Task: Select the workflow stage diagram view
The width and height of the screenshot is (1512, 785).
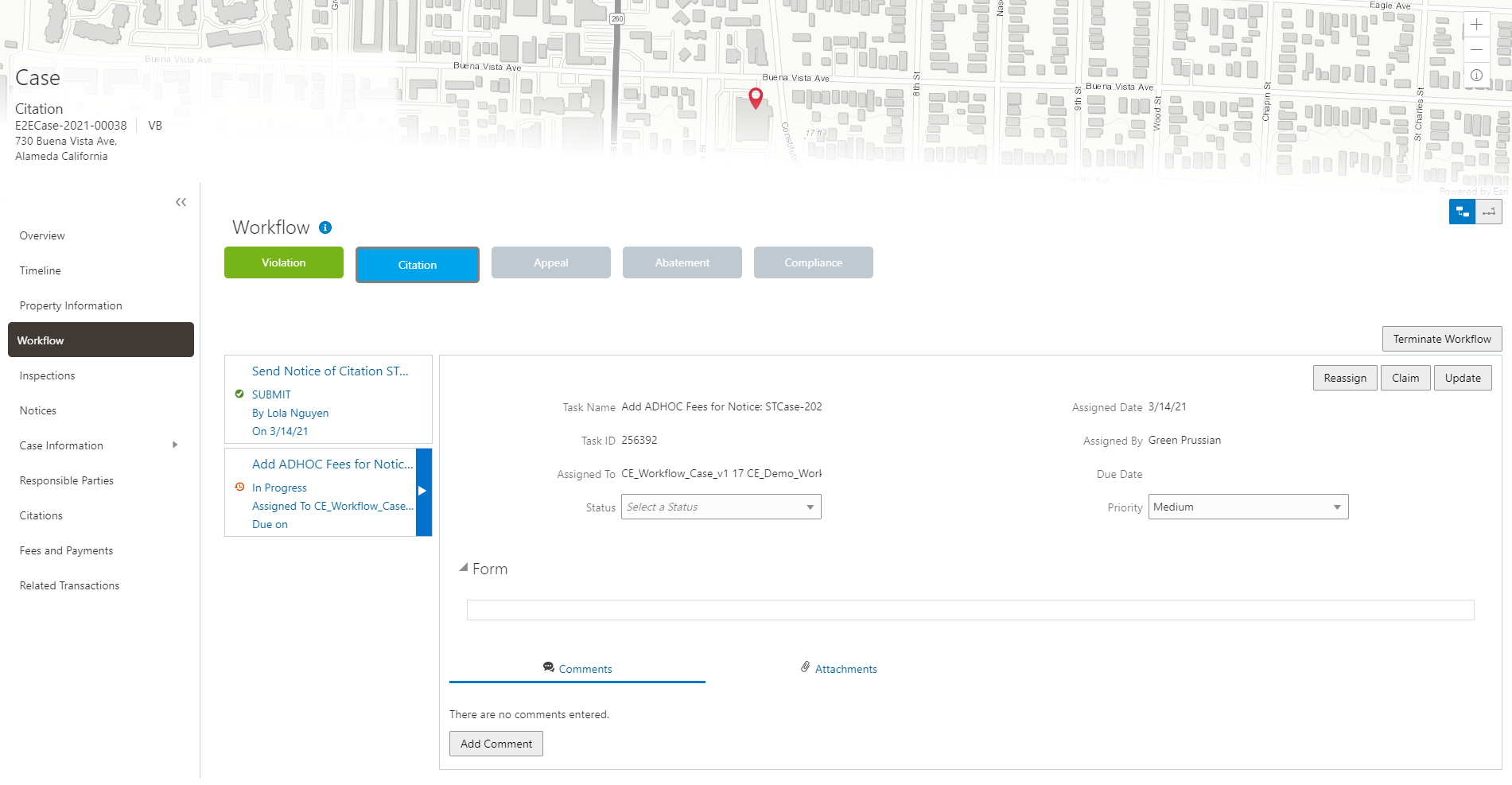Action: (1461, 212)
